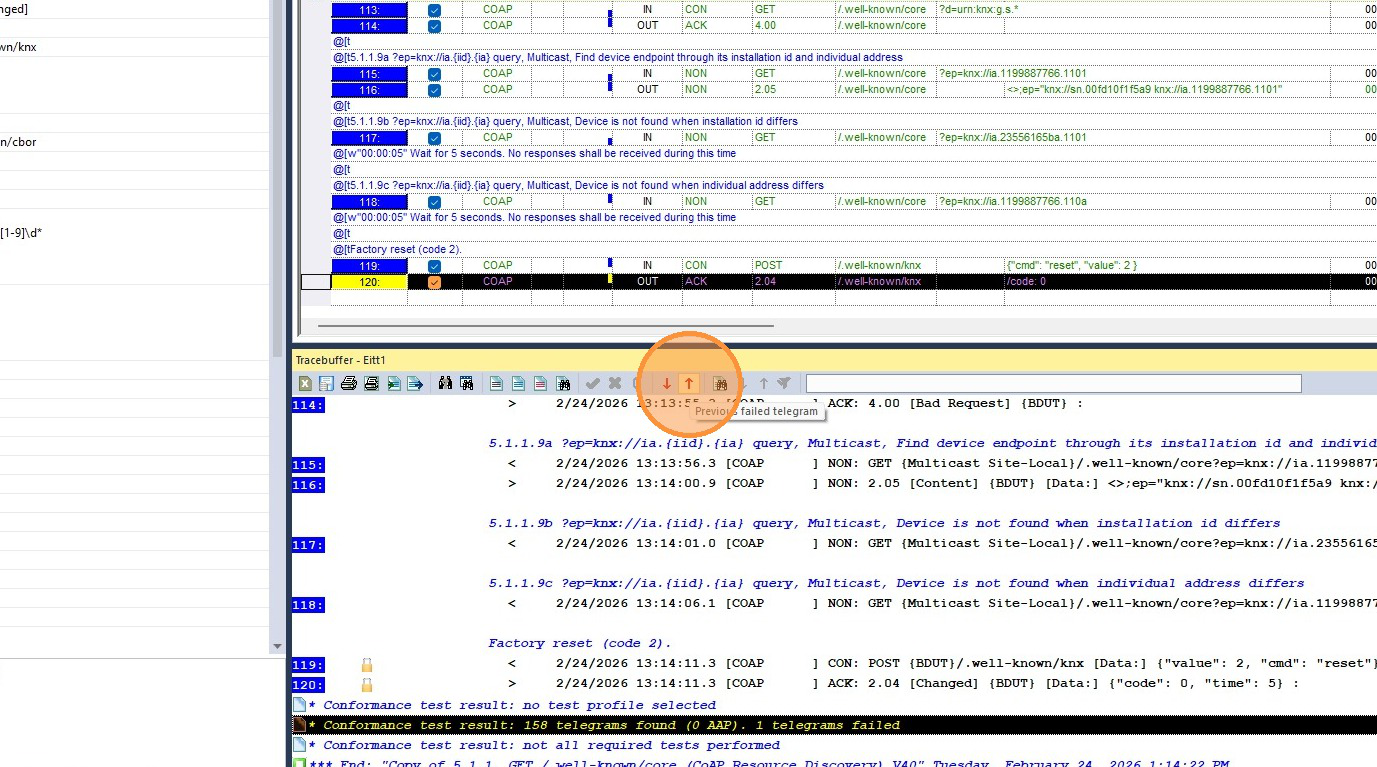The height and width of the screenshot is (767, 1377).
Task: Click the ?ep=knx://ia.23556165ba.1101 query cell
Action: click(x=1013, y=138)
